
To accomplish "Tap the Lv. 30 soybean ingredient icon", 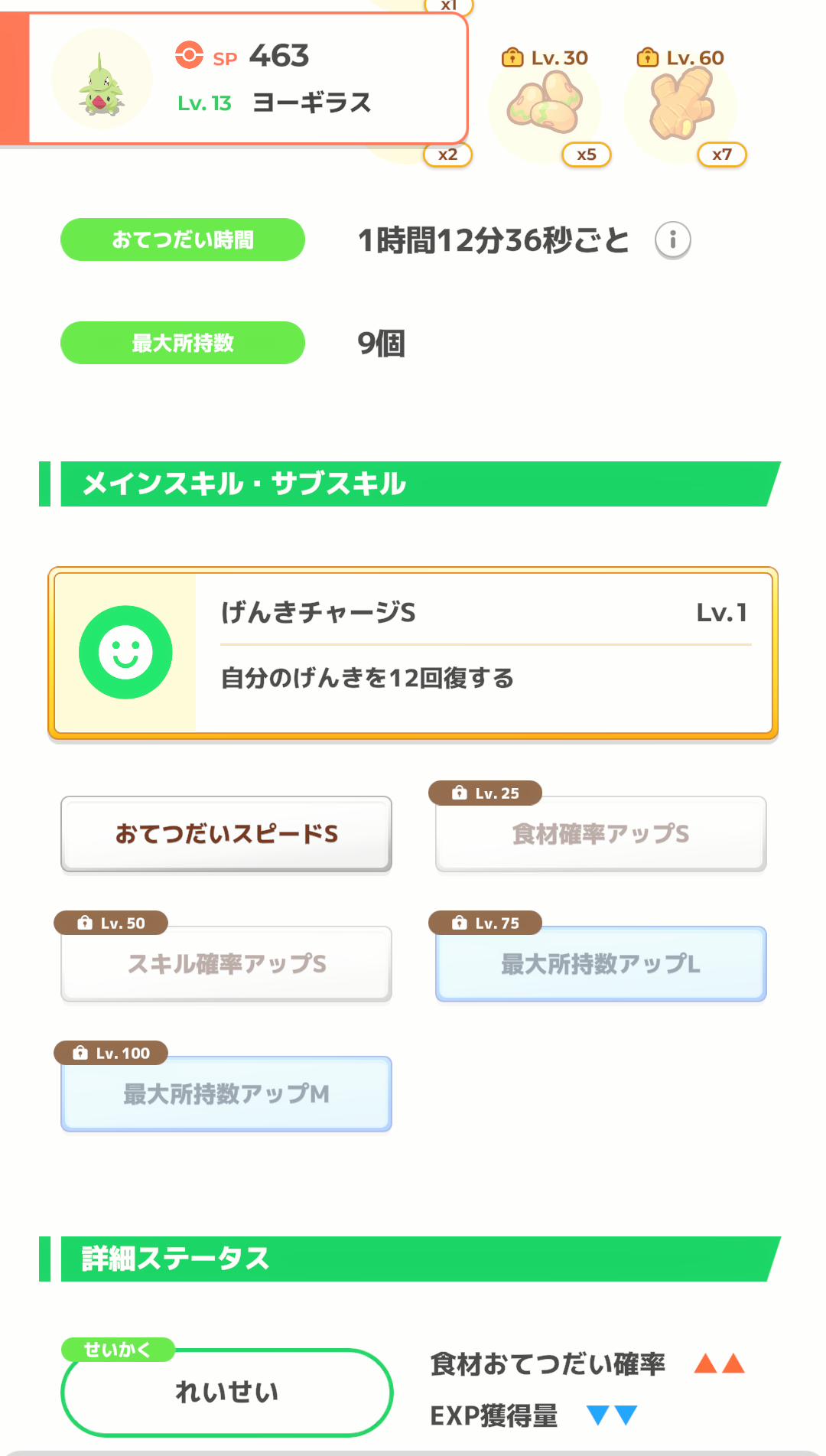I will (x=545, y=107).
